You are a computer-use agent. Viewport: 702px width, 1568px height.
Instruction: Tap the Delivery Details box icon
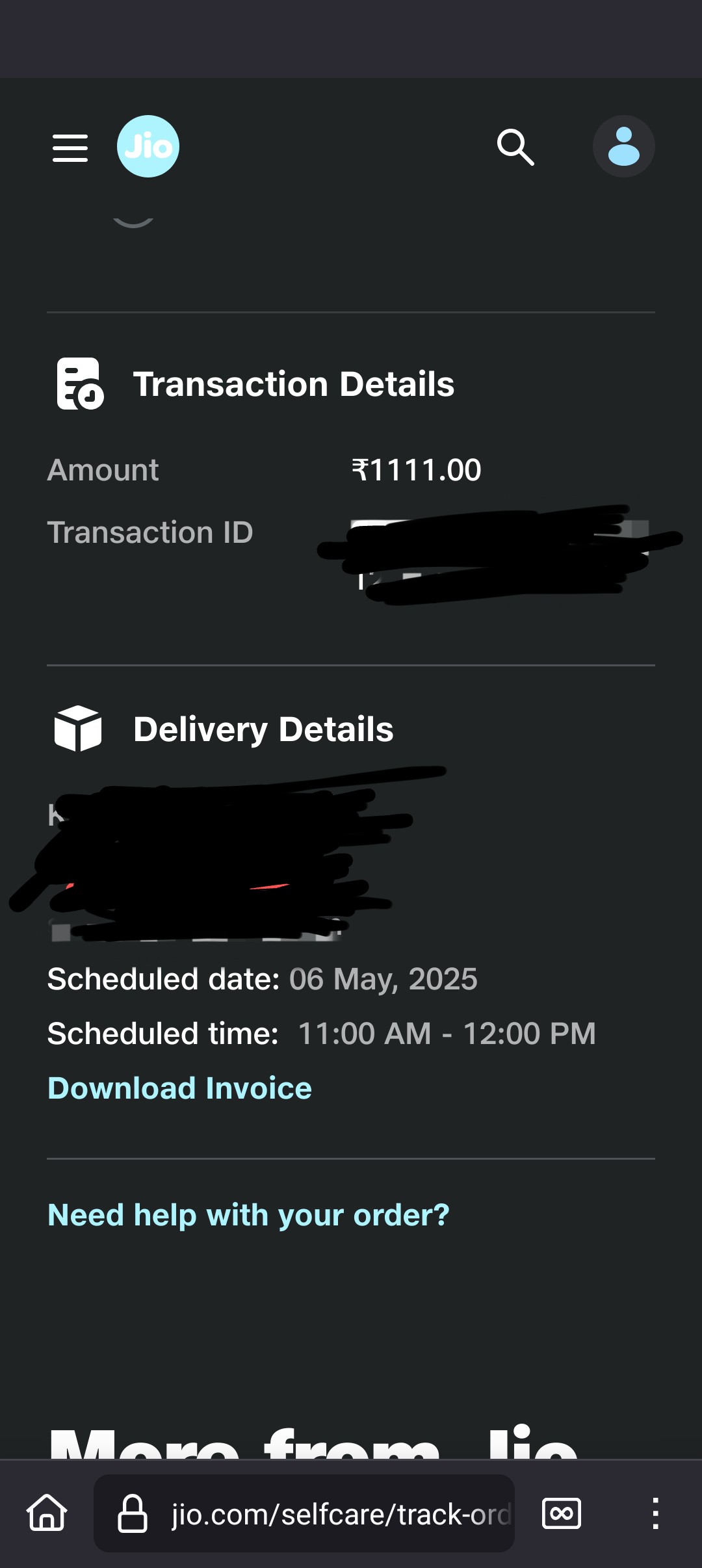coord(78,728)
